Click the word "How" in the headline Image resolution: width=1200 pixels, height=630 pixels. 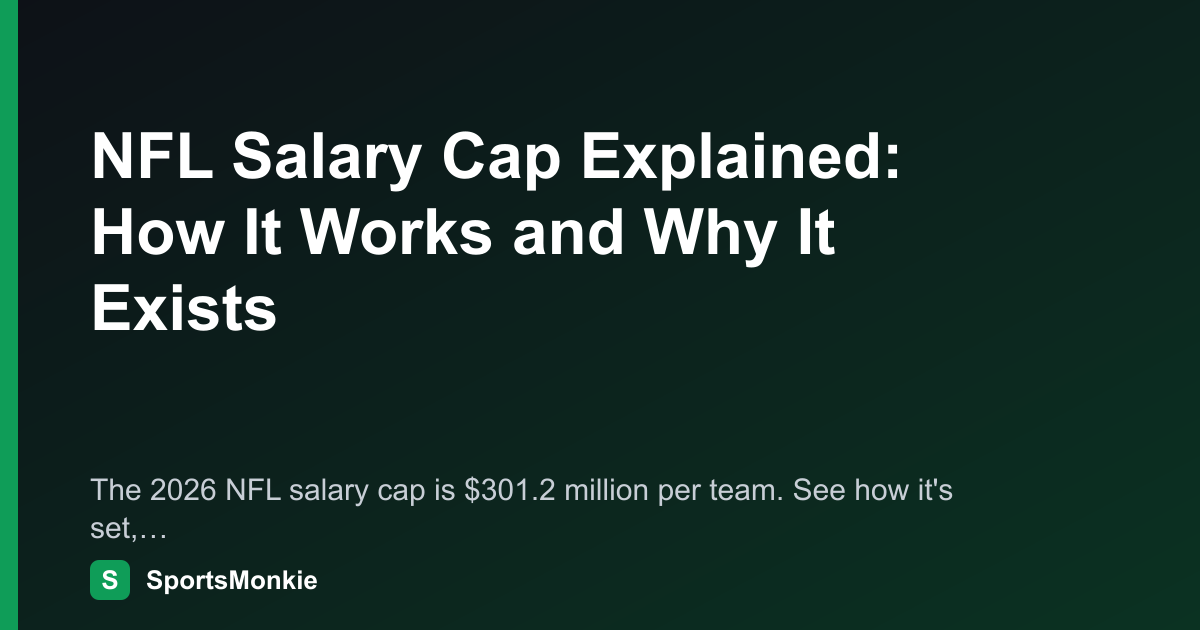pos(148,235)
